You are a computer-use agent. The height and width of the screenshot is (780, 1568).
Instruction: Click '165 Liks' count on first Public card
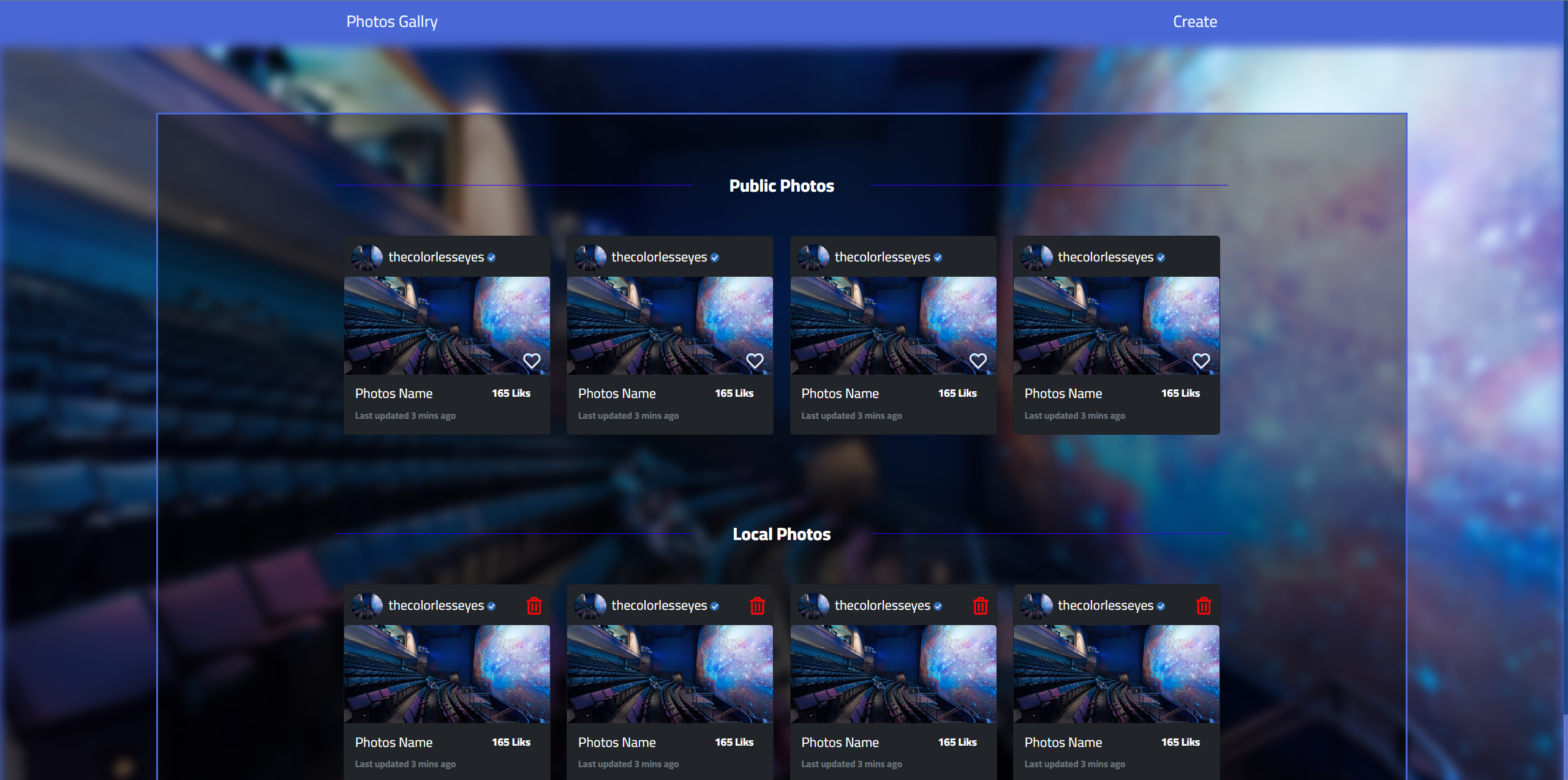(x=511, y=393)
